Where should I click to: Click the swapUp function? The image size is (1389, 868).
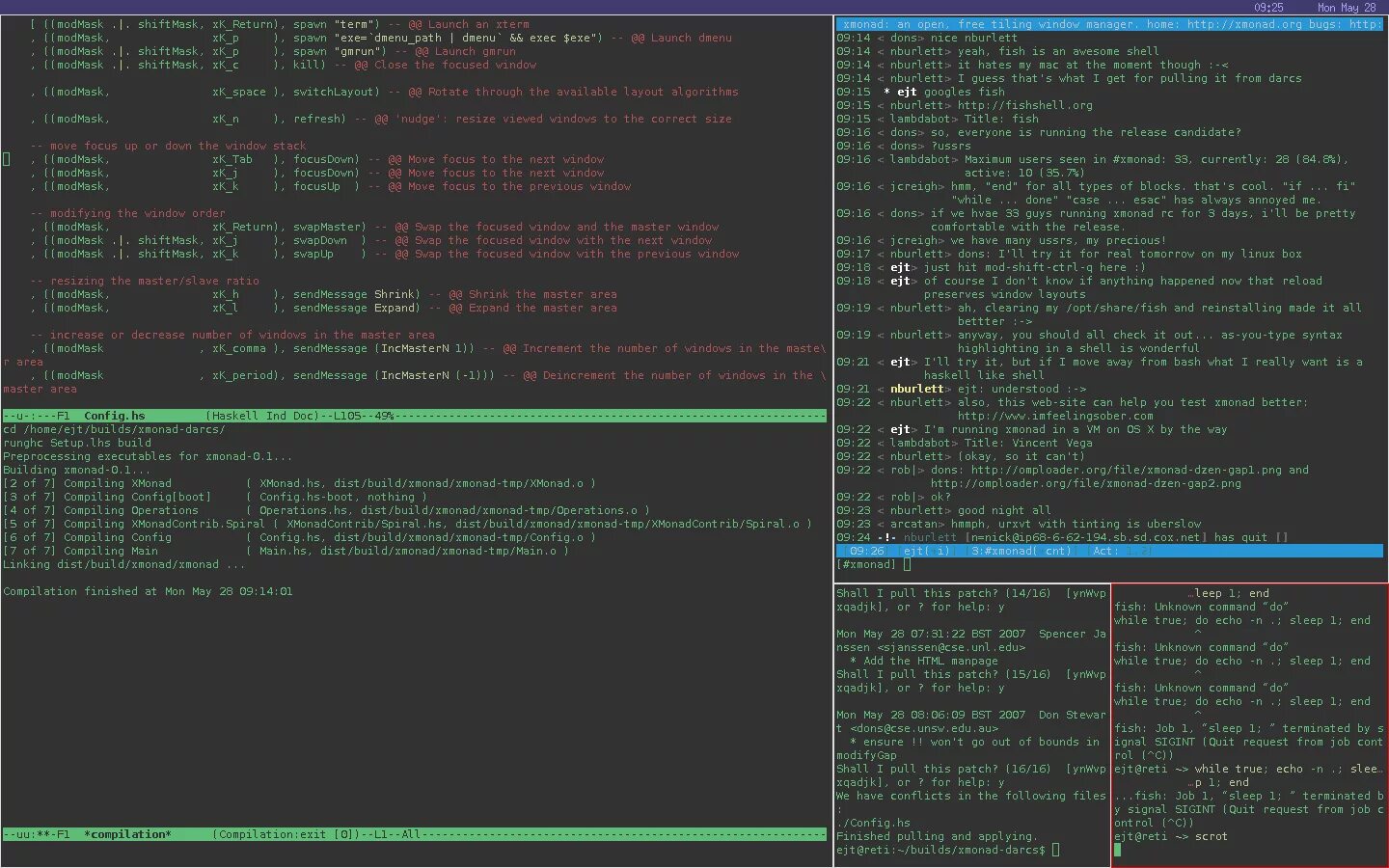(313, 254)
